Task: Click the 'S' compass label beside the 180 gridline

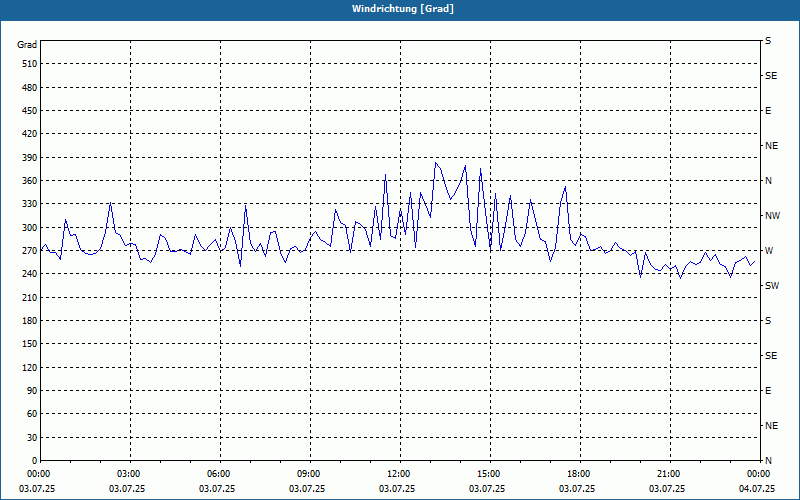Action: click(x=768, y=321)
